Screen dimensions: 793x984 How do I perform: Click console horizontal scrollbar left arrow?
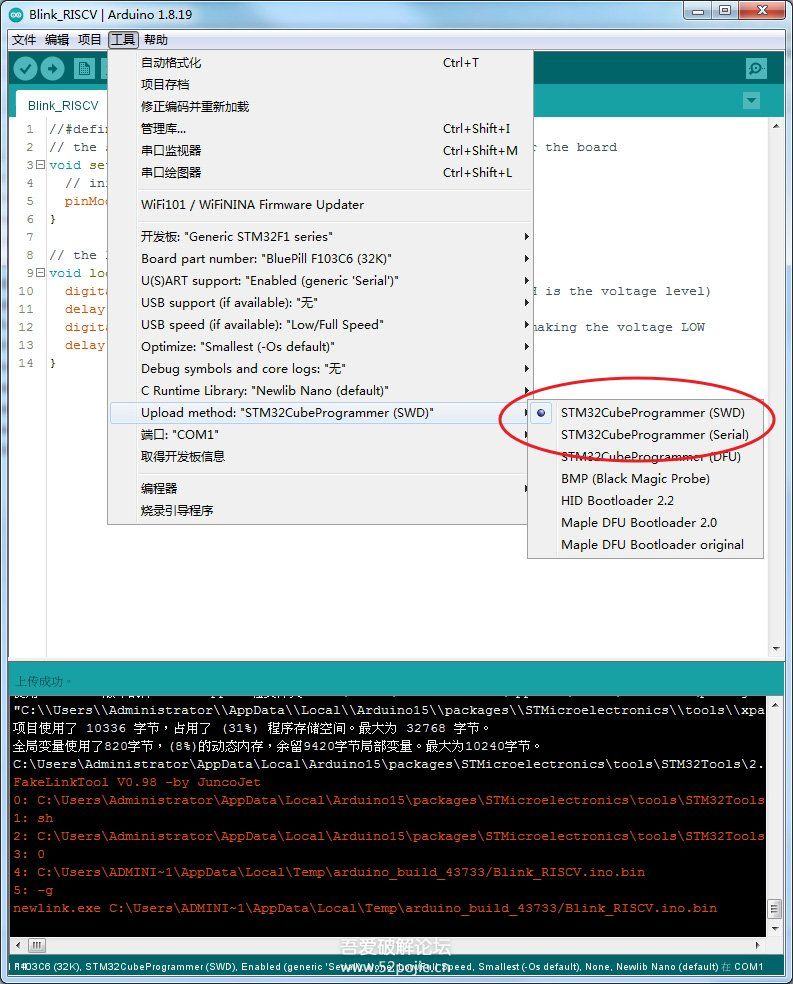(x=18, y=944)
